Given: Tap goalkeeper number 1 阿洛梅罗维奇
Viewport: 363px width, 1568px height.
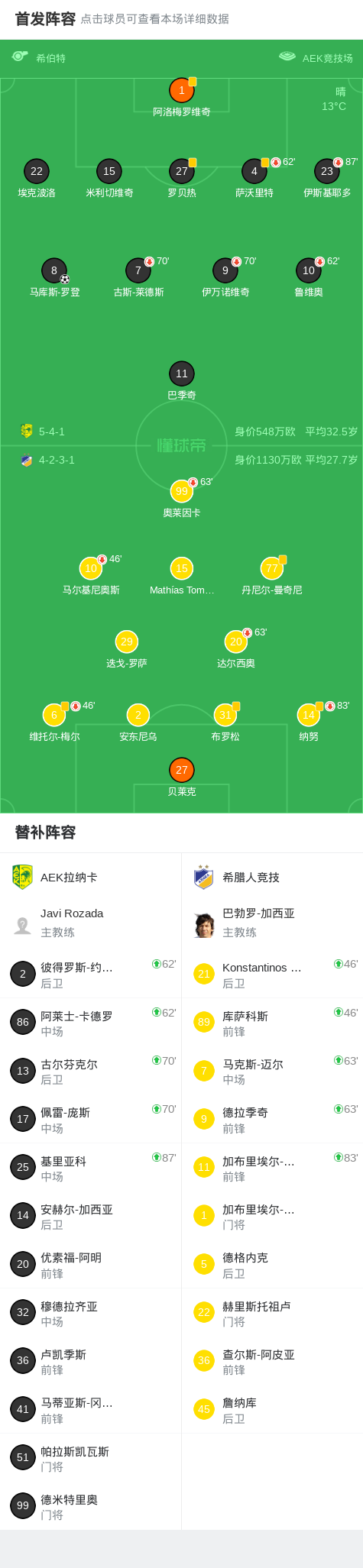Looking at the screenshot, I should [182, 91].
